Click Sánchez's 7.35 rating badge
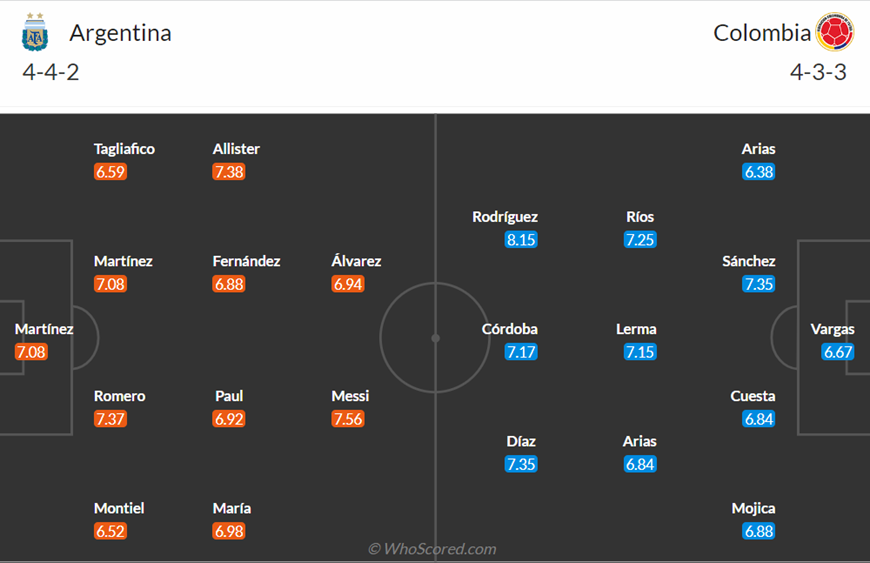This screenshot has height=563, width=870. [x=758, y=284]
